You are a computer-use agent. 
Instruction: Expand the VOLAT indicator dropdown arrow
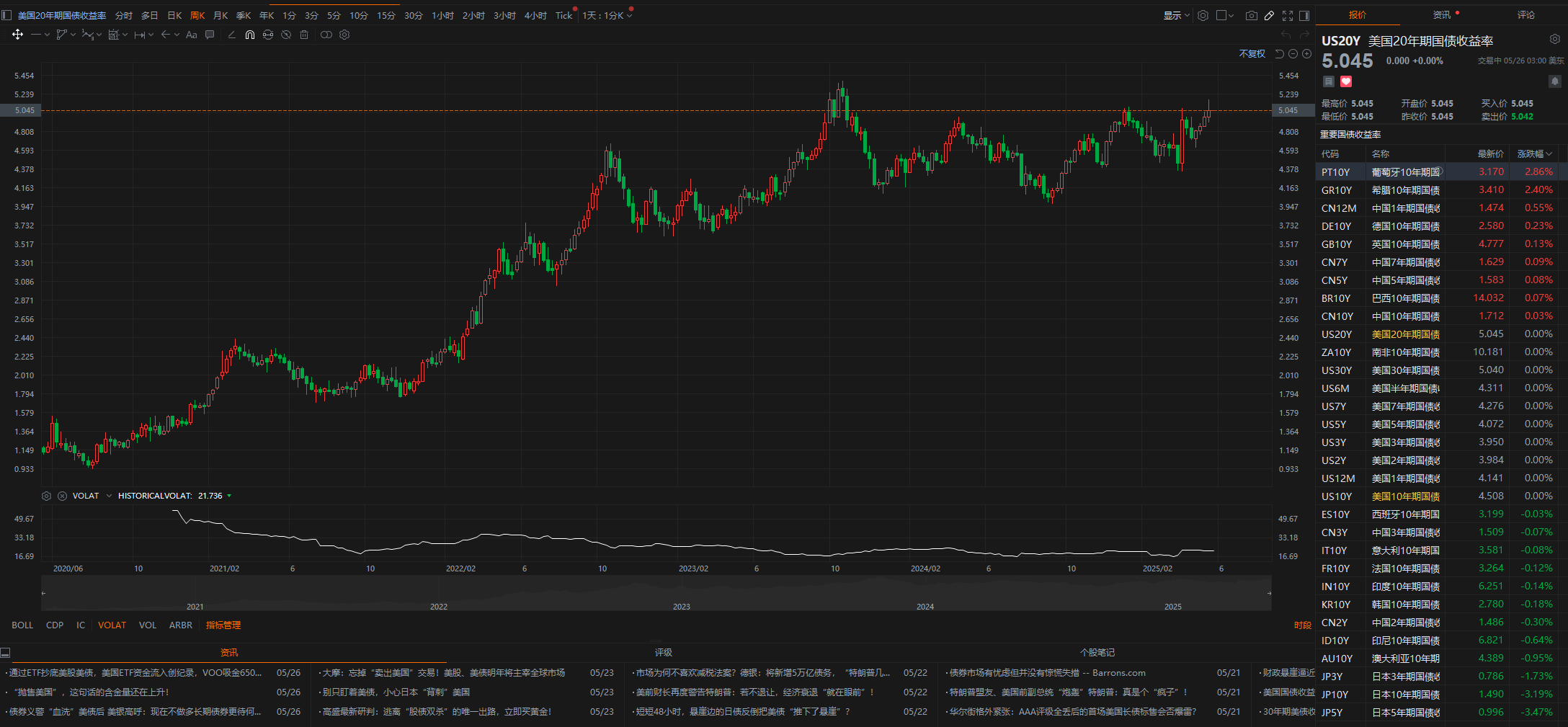[109, 496]
